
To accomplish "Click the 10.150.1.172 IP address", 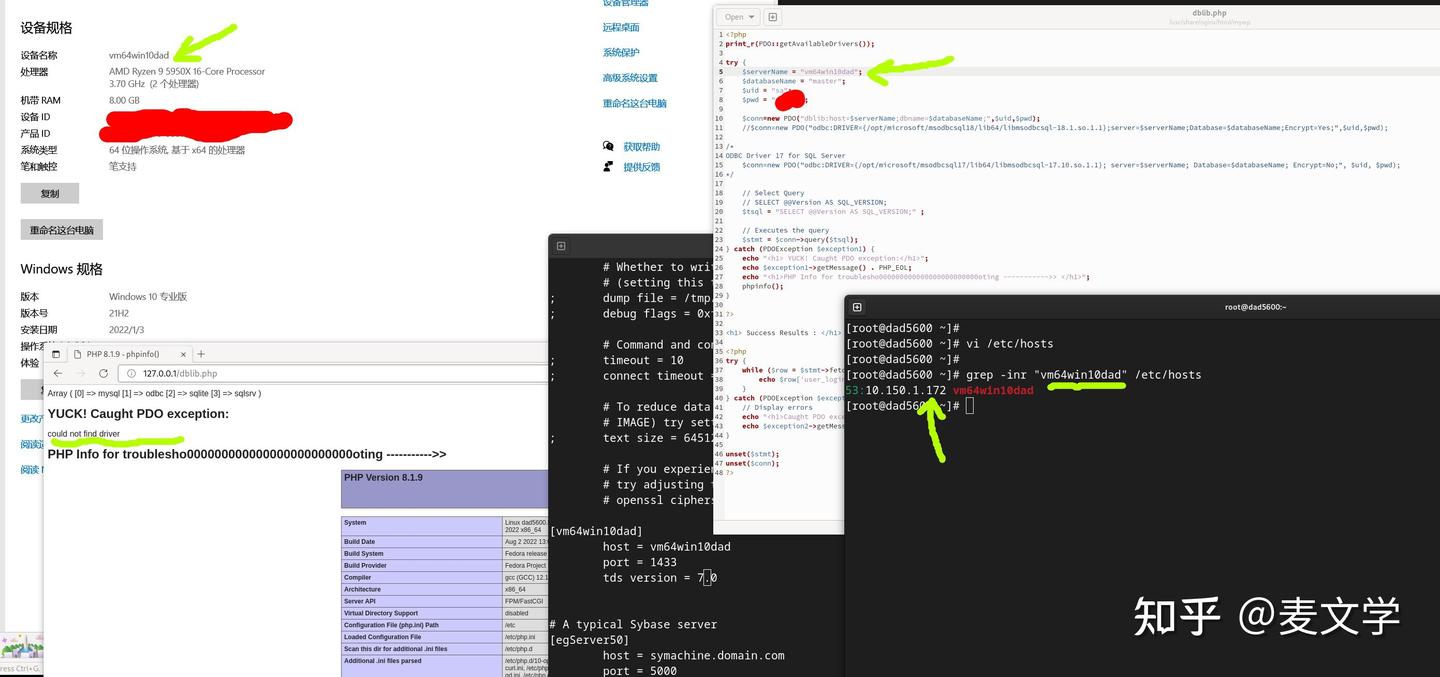I will coord(906,390).
